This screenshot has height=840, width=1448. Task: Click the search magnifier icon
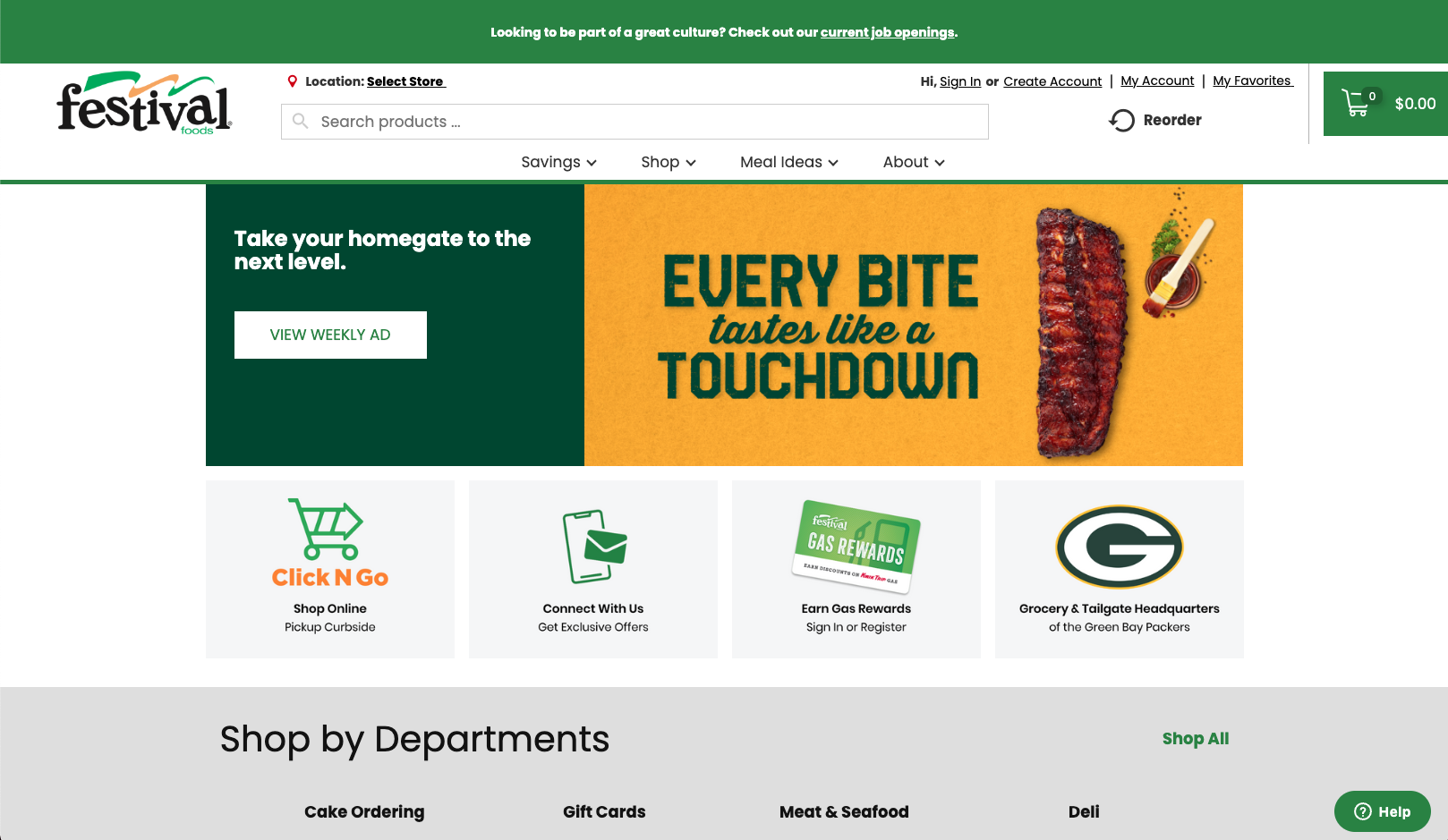point(301,121)
